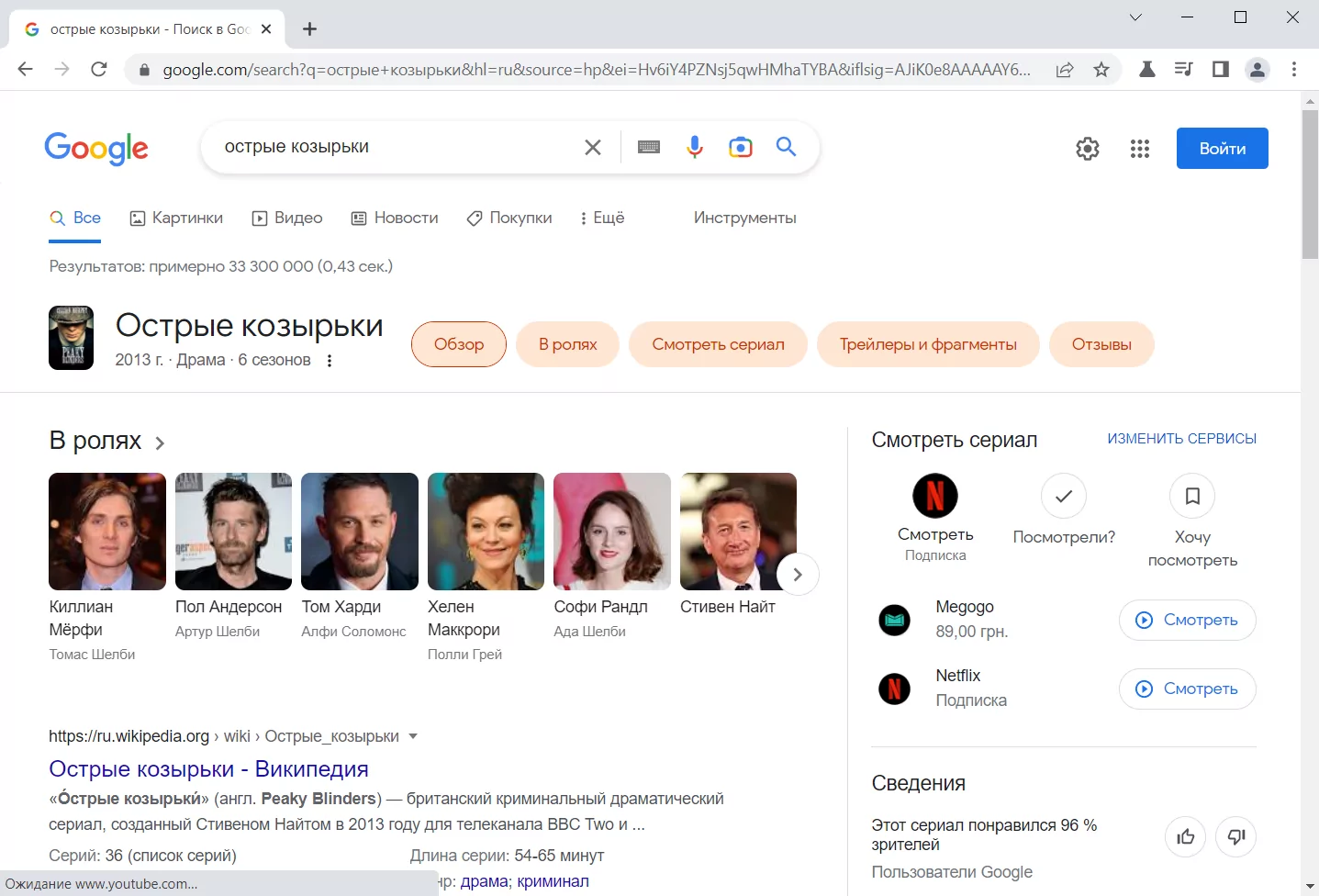Click the Netflix icon above Смотреть Подписка
Screen dimensions: 1319x896
[x=935, y=496]
